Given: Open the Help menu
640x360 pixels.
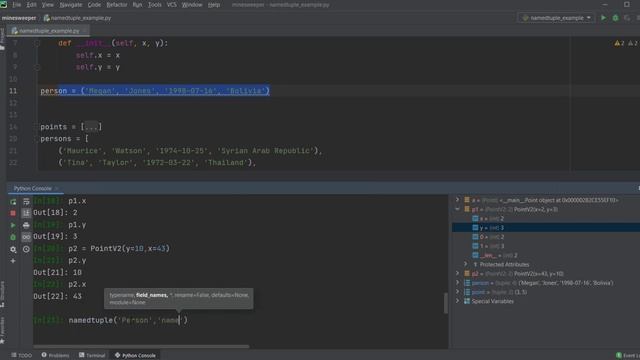Looking at the screenshot, I should click(x=214, y=5).
